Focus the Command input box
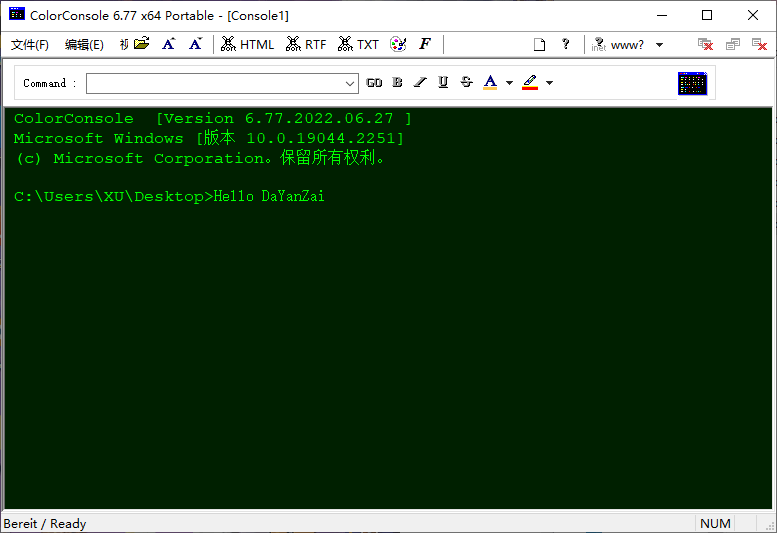 pyautogui.click(x=216, y=83)
